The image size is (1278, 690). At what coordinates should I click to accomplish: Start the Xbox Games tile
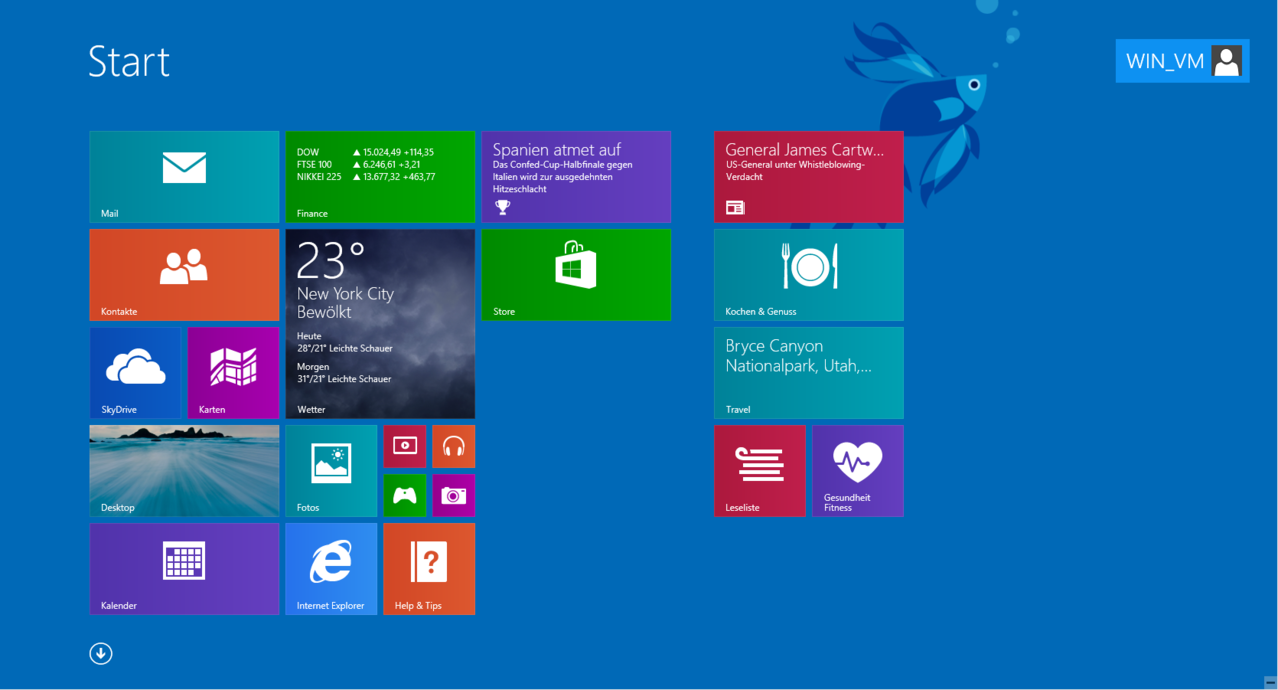(x=405, y=495)
